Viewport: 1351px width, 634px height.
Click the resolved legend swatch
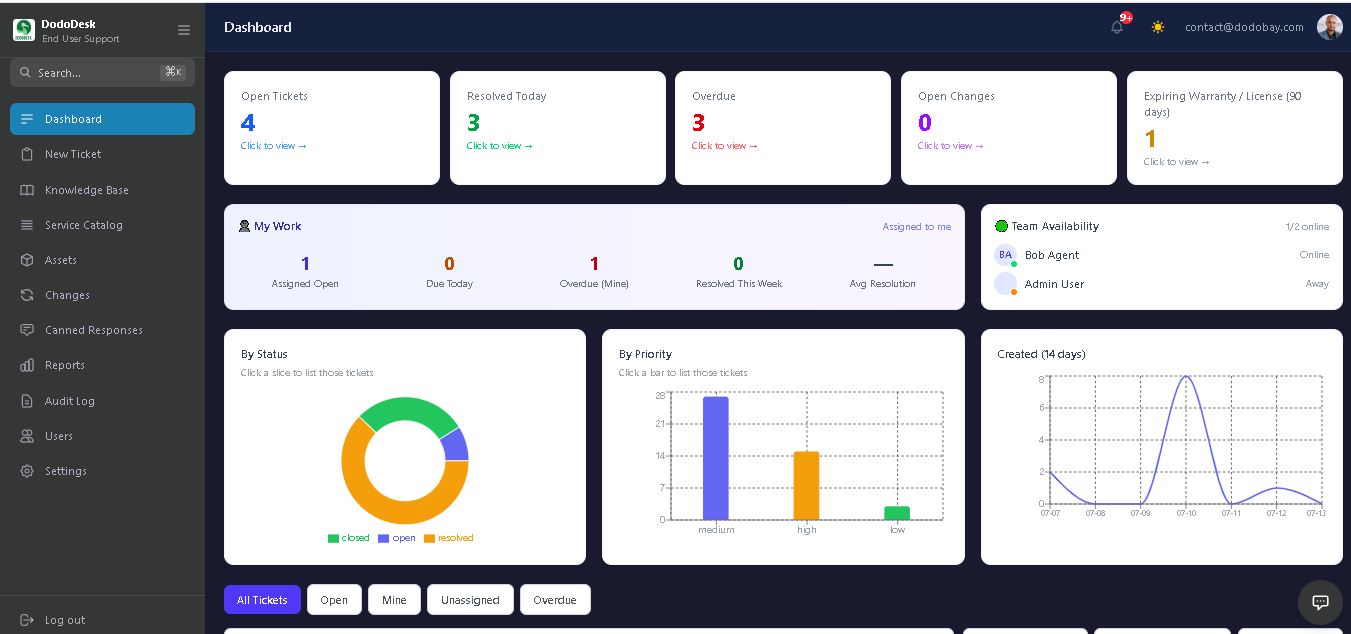[430, 538]
